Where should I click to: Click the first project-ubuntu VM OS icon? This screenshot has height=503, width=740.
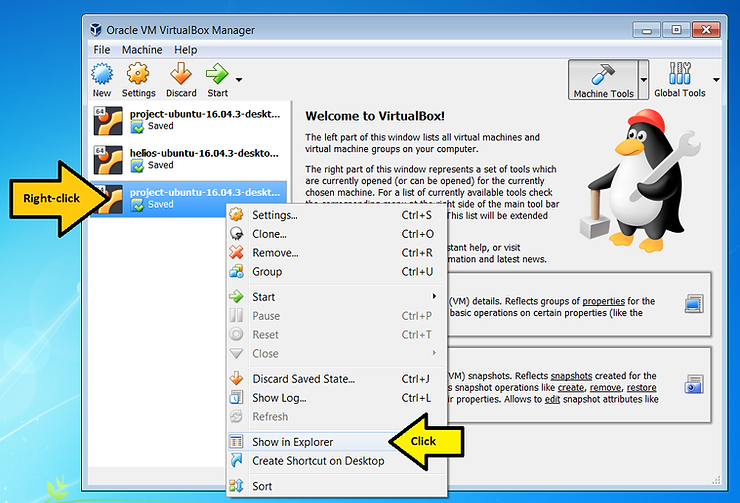click(x=108, y=121)
